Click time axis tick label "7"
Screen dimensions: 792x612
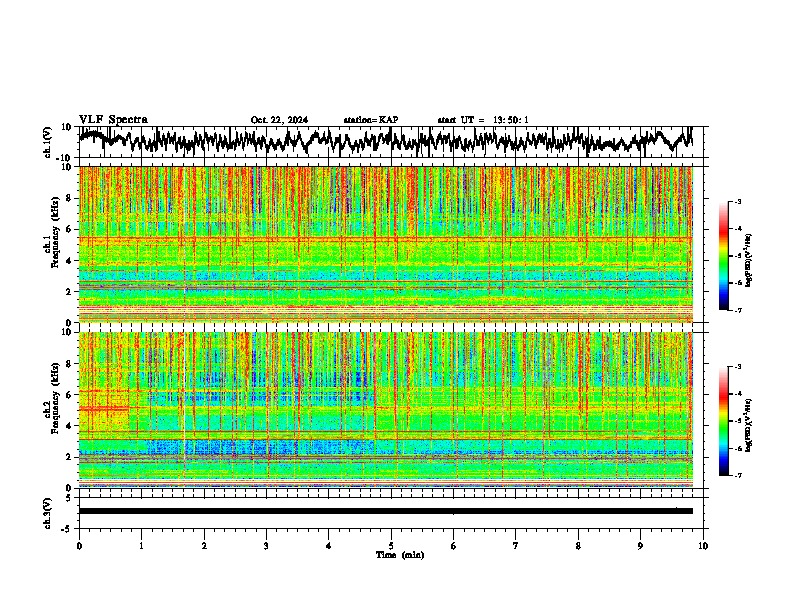[516, 546]
